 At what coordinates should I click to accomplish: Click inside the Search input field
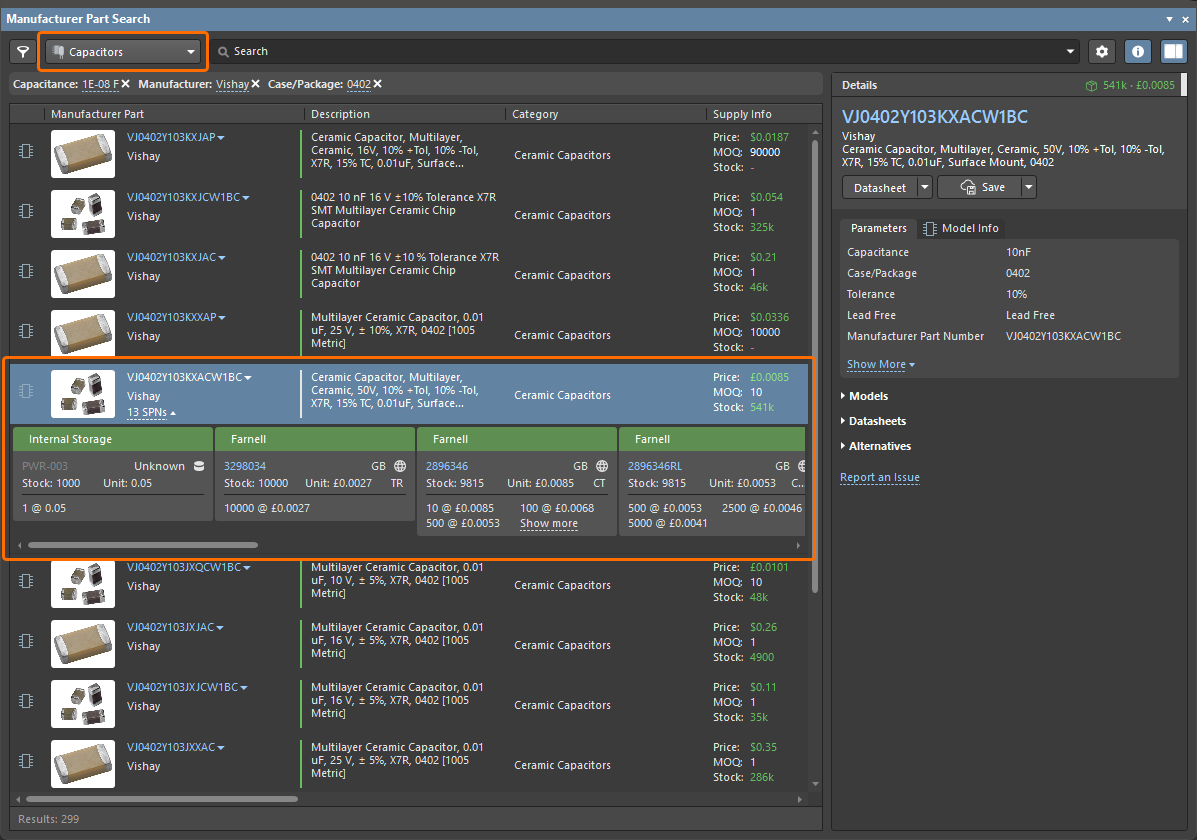[x=640, y=52]
